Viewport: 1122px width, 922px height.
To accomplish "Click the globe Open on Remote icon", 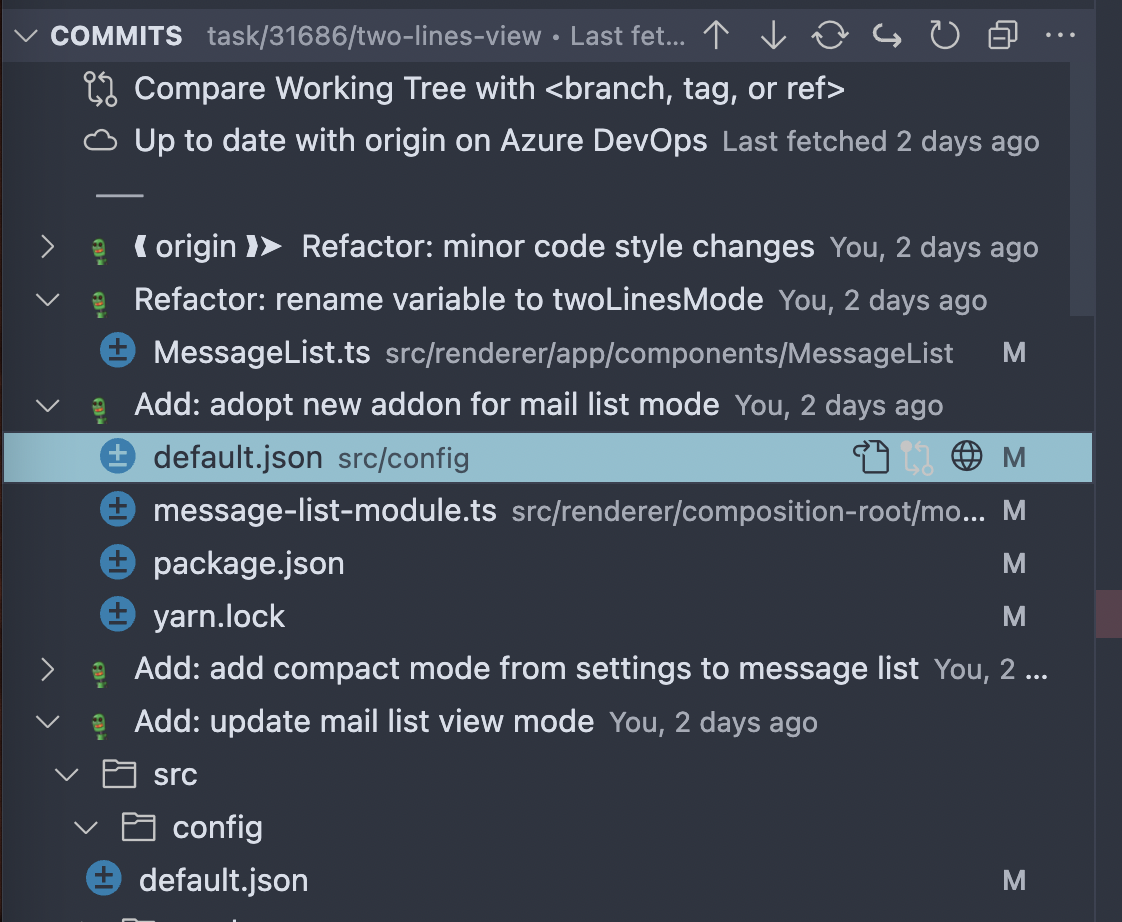I will 966,456.
